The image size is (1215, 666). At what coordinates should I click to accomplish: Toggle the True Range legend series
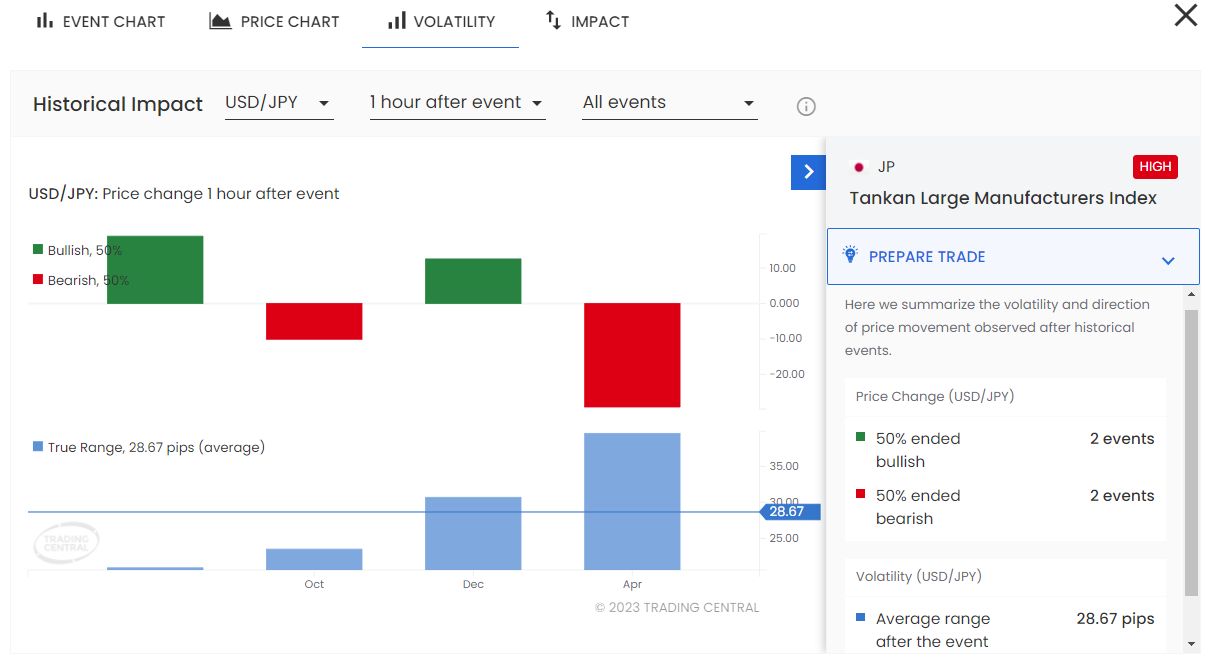point(148,447)
